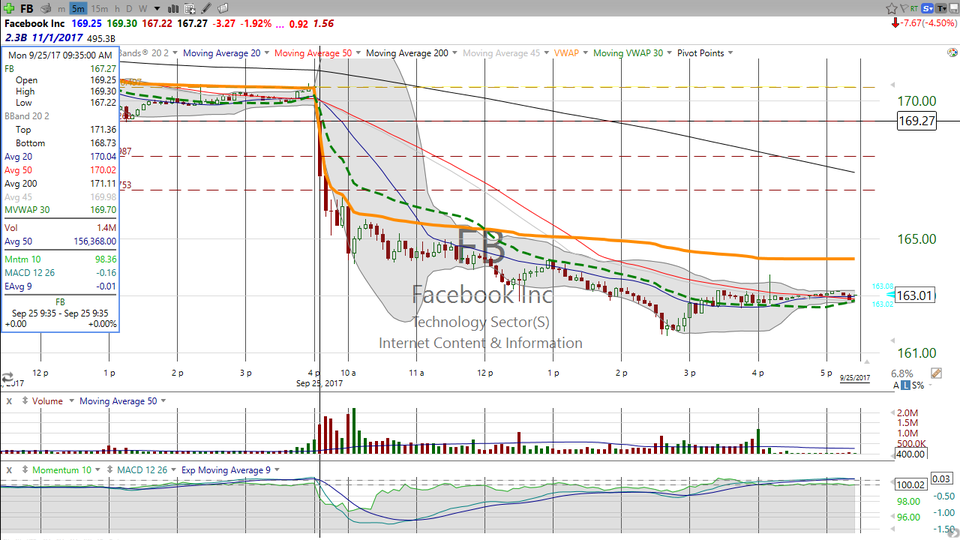Open Pivot Points dropdown

pyautogui.click(x=730, y=53)
